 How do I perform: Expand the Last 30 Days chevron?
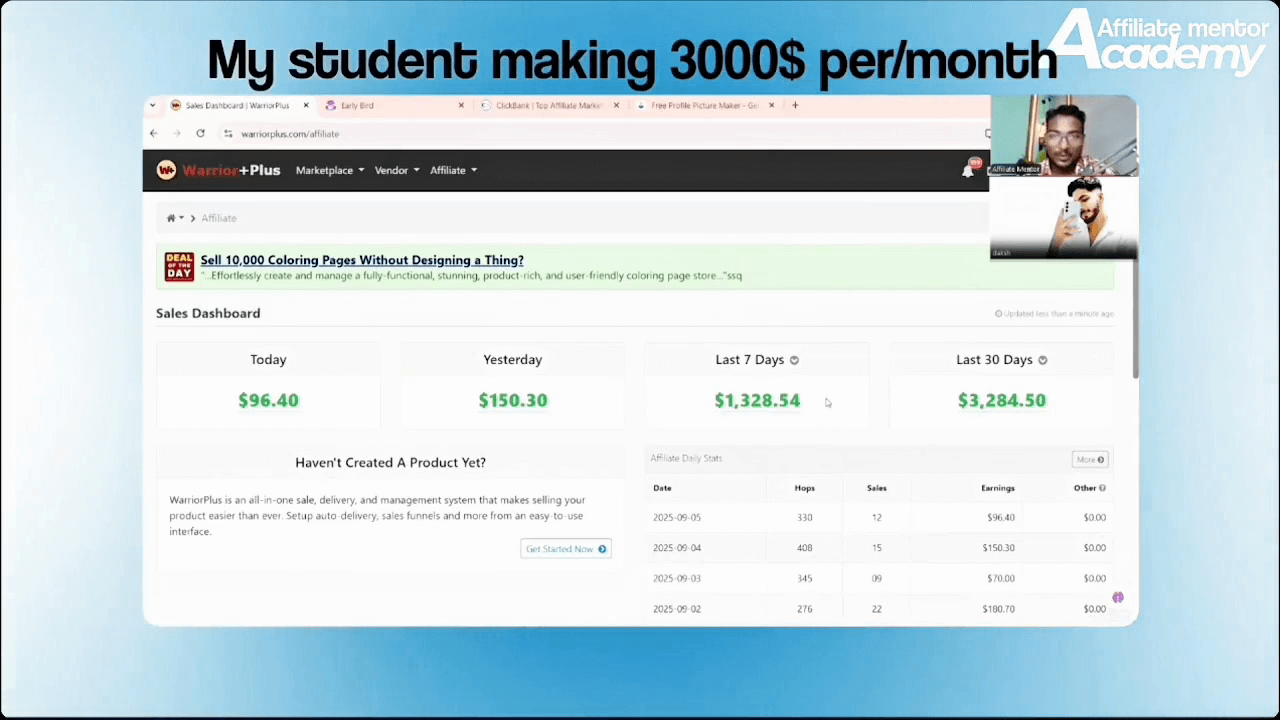tap(1042, 360)
